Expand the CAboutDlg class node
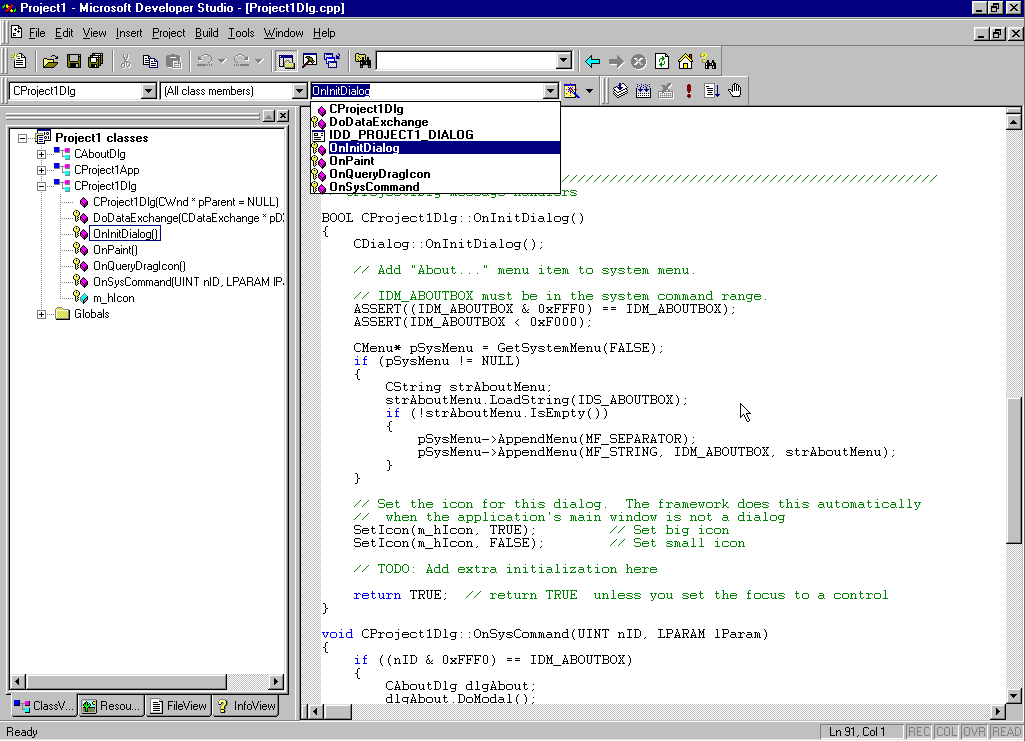Viewport: 1025px width, 741px height. [x=41, y=154]
